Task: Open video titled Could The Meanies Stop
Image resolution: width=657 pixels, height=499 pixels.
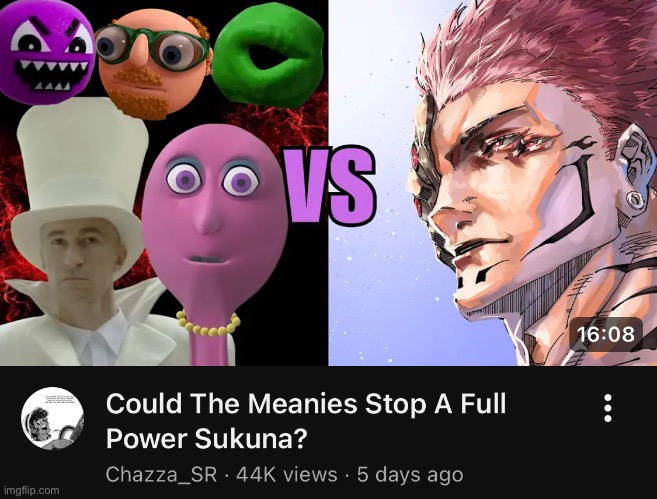Action: [306, 421]
